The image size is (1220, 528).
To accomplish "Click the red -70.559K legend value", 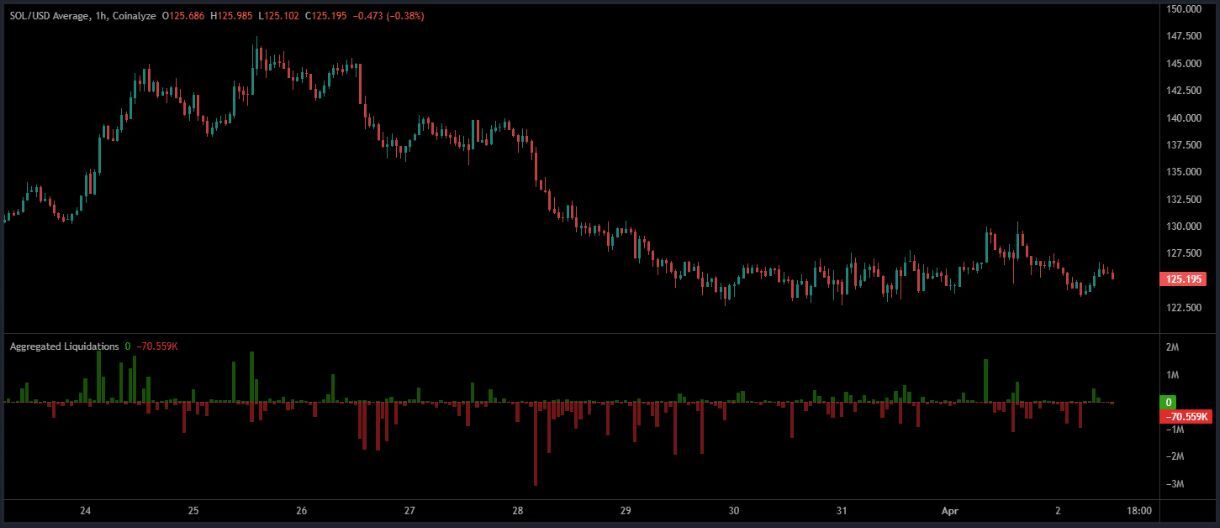I will click(157, 346).
